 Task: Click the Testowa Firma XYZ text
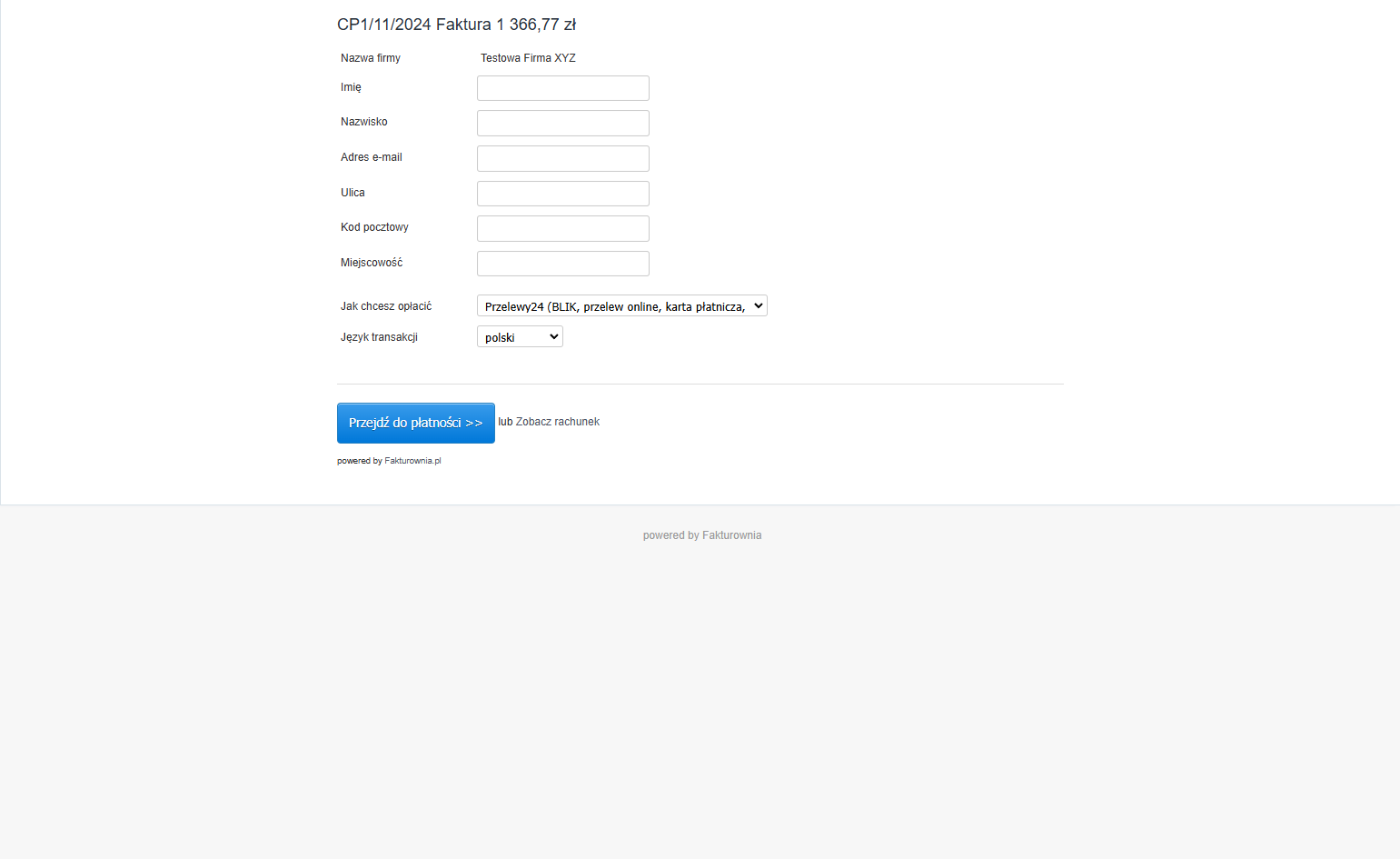point(528,58)
